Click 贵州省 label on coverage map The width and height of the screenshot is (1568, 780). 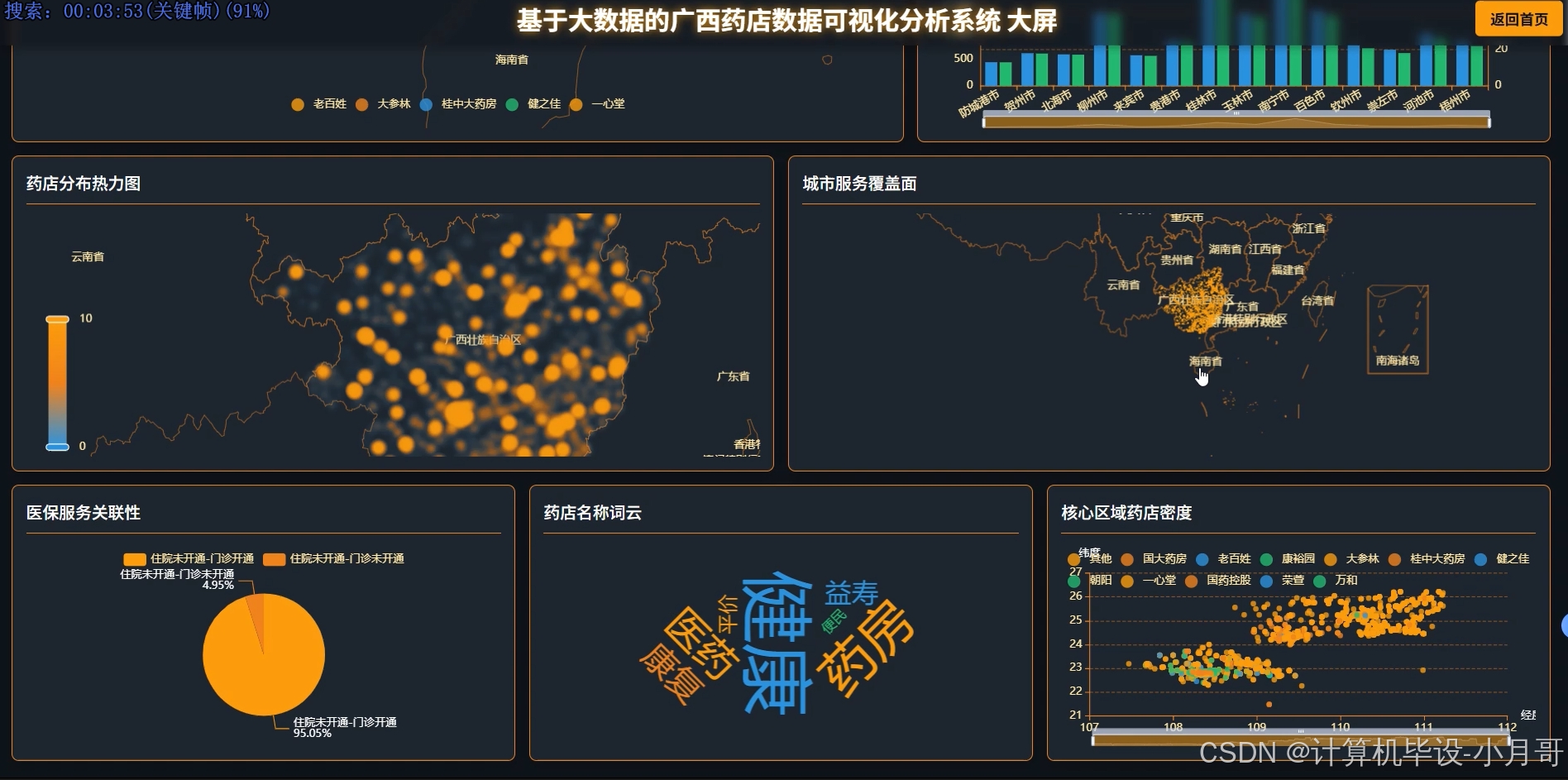tap(1177, 260)
